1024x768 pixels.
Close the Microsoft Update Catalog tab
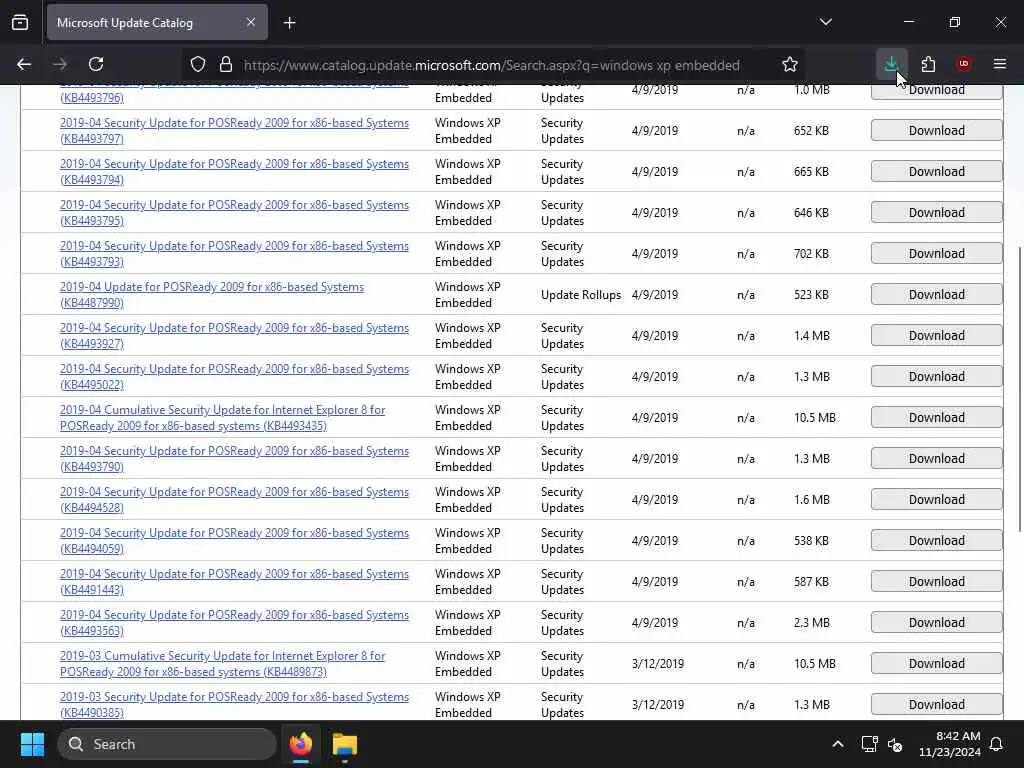(251, 22)
